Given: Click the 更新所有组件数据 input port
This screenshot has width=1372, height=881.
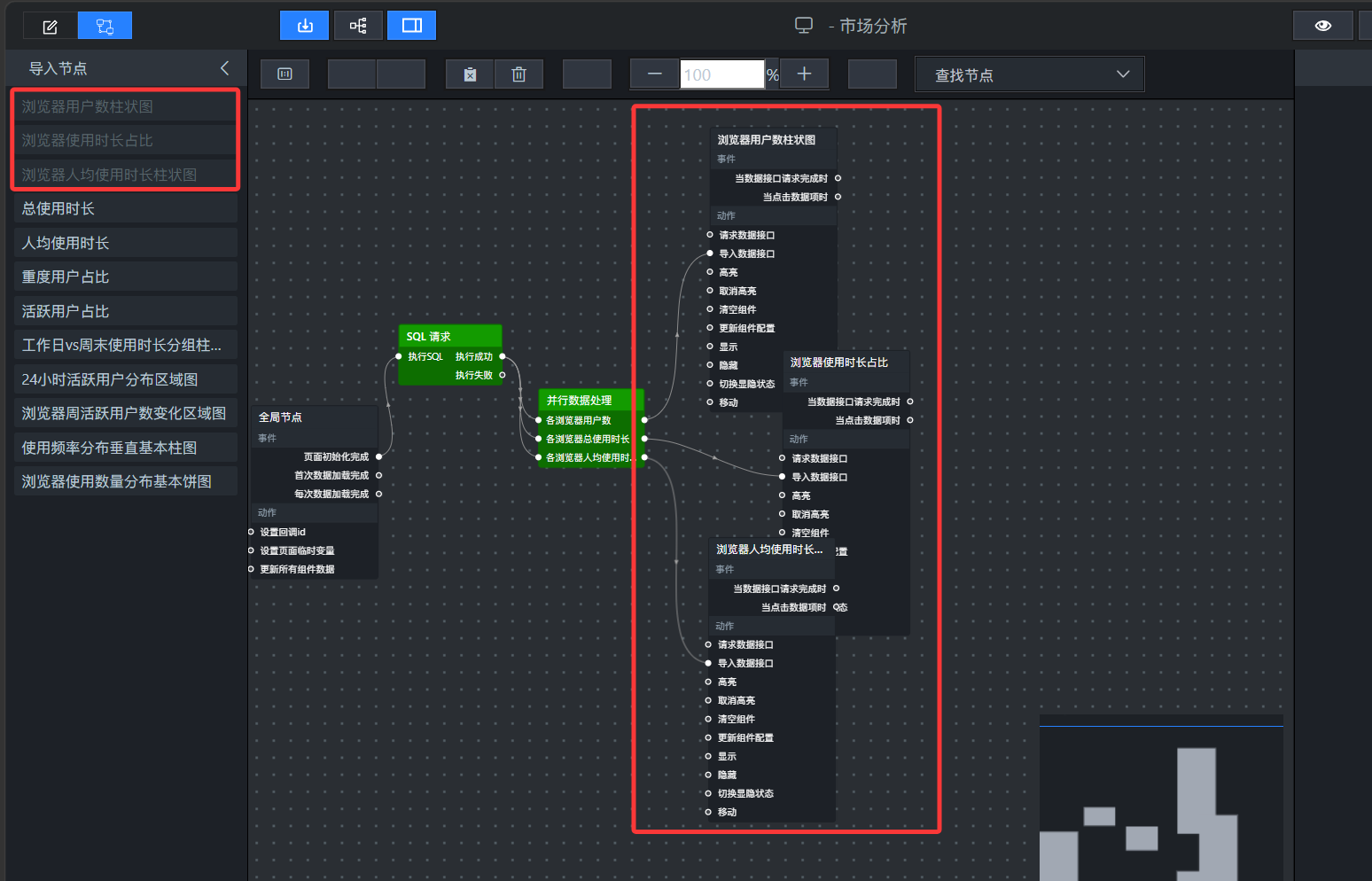Looking at the screenshot, I should coord(251,569).
